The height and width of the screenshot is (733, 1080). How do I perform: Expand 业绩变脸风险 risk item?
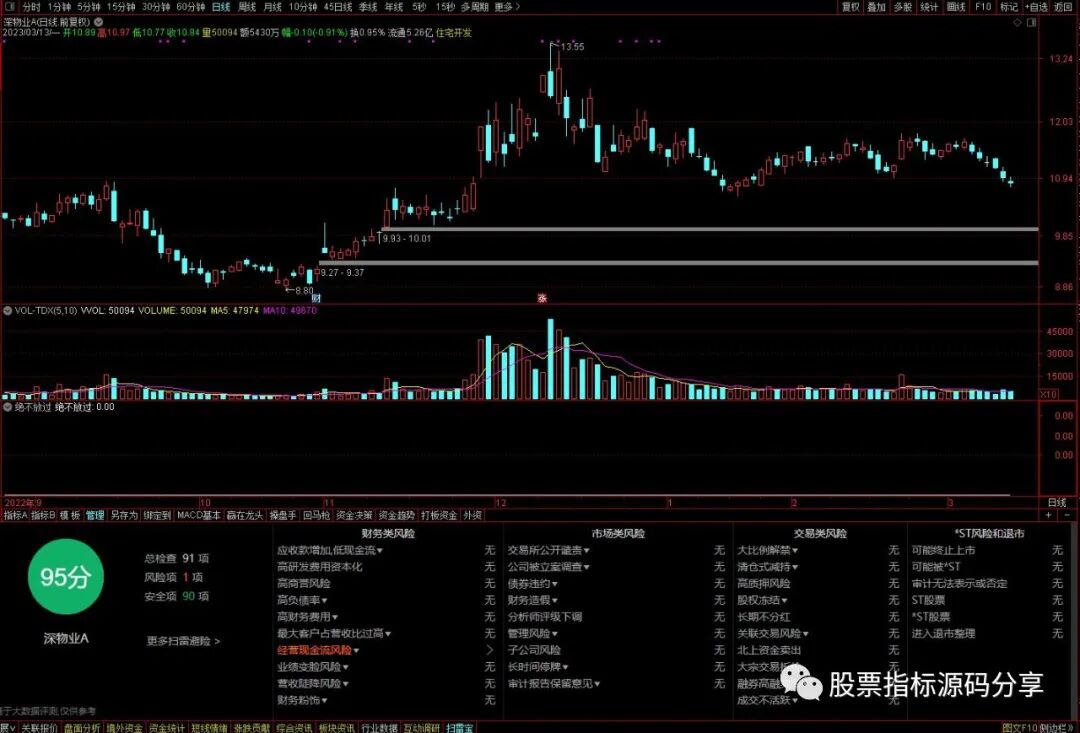click(x=313, y=668)
